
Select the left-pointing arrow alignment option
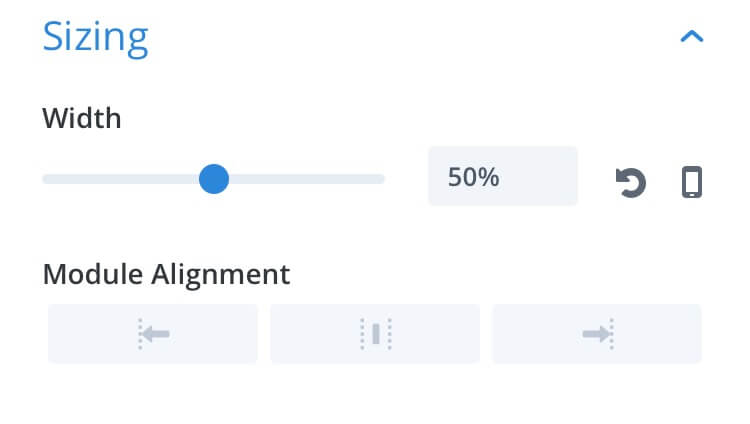153,334
